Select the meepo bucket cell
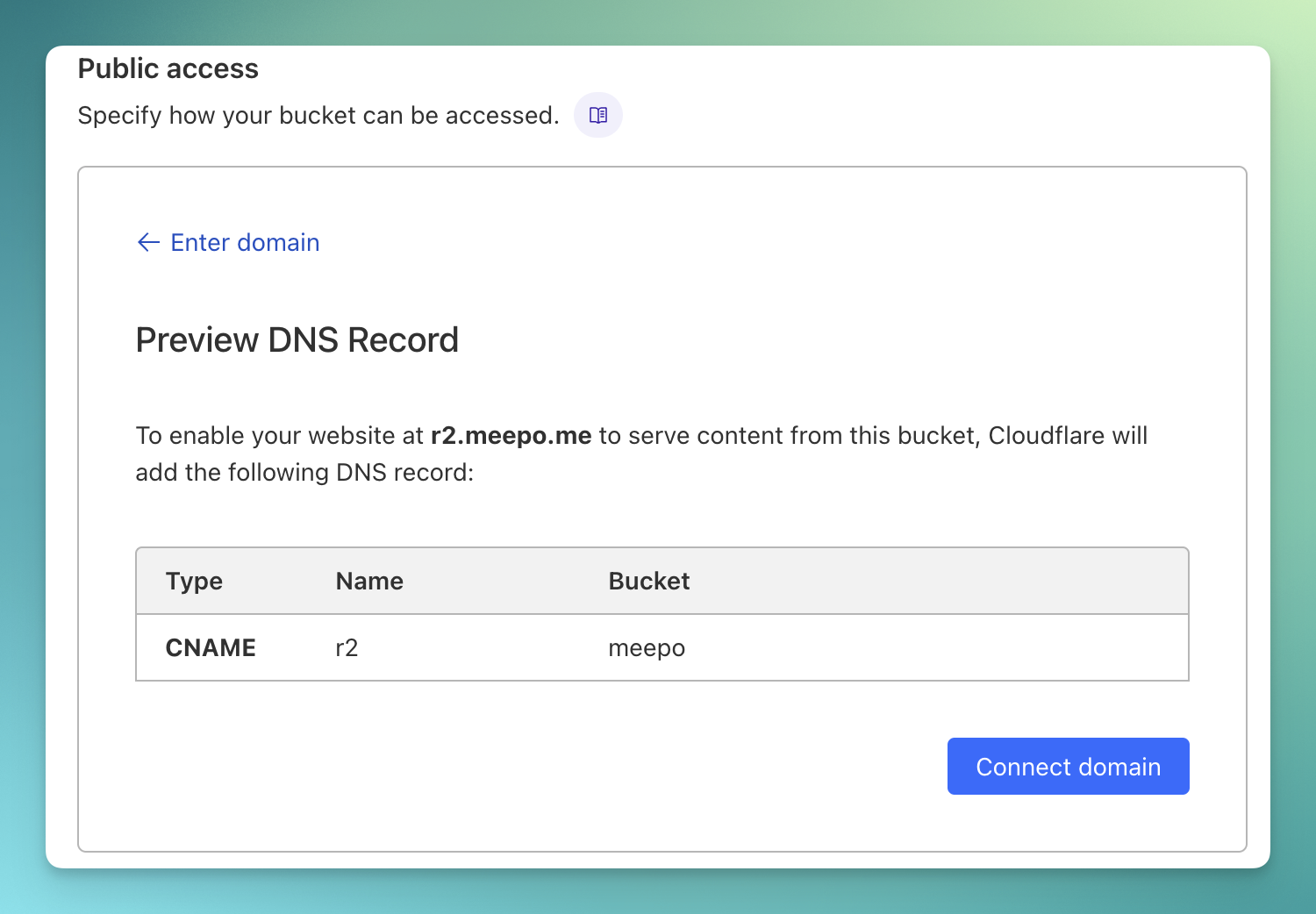This screenshot has width=1316, height=914. click(x=647, y=648)
